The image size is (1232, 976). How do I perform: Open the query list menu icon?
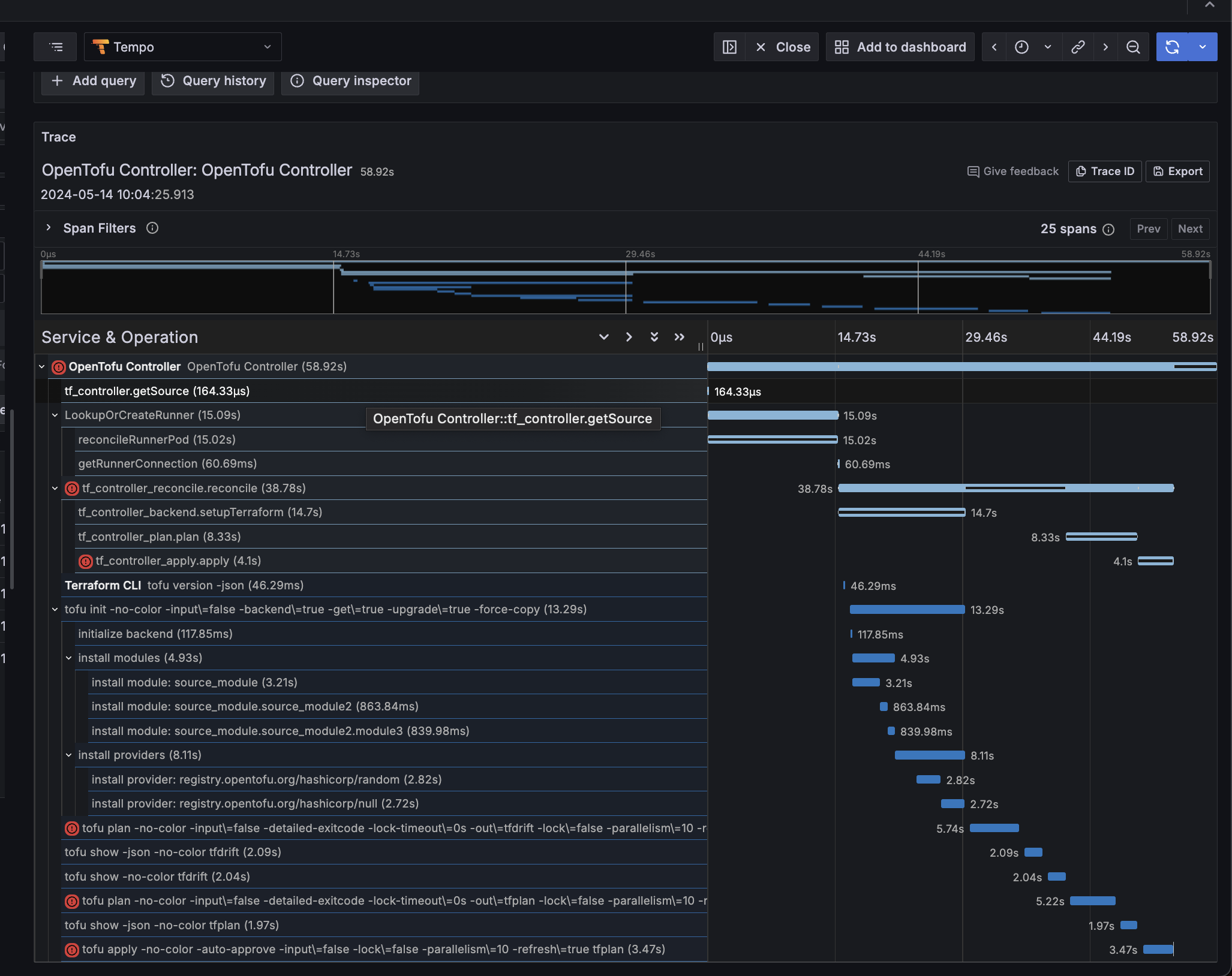coord(56,47)
